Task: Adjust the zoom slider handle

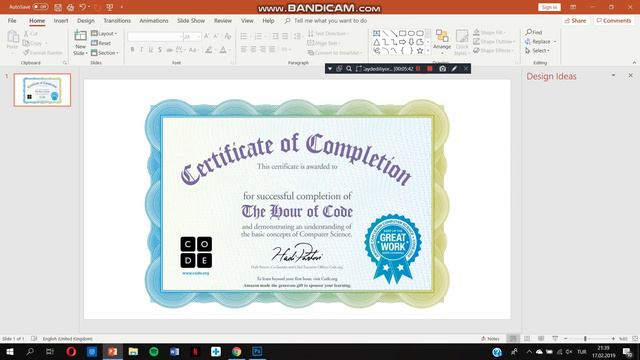Action: (x=585, y=339)
